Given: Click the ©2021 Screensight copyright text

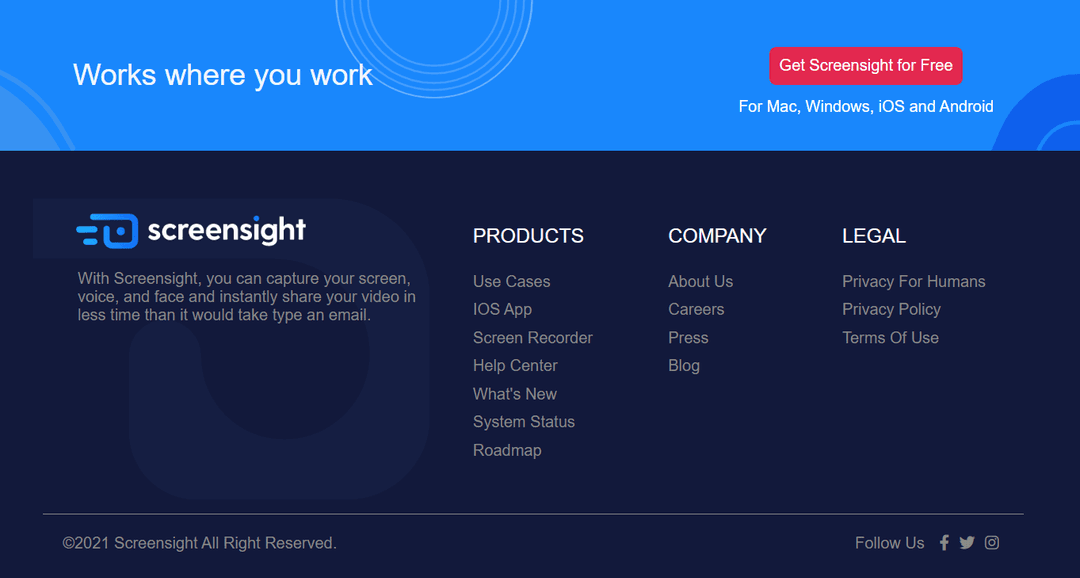Looking at the screenshot, I should click(200, 543).
